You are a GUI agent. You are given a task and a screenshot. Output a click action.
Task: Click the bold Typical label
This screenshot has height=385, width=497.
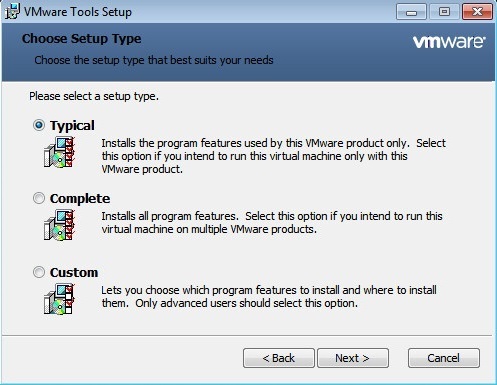point(72,126)
